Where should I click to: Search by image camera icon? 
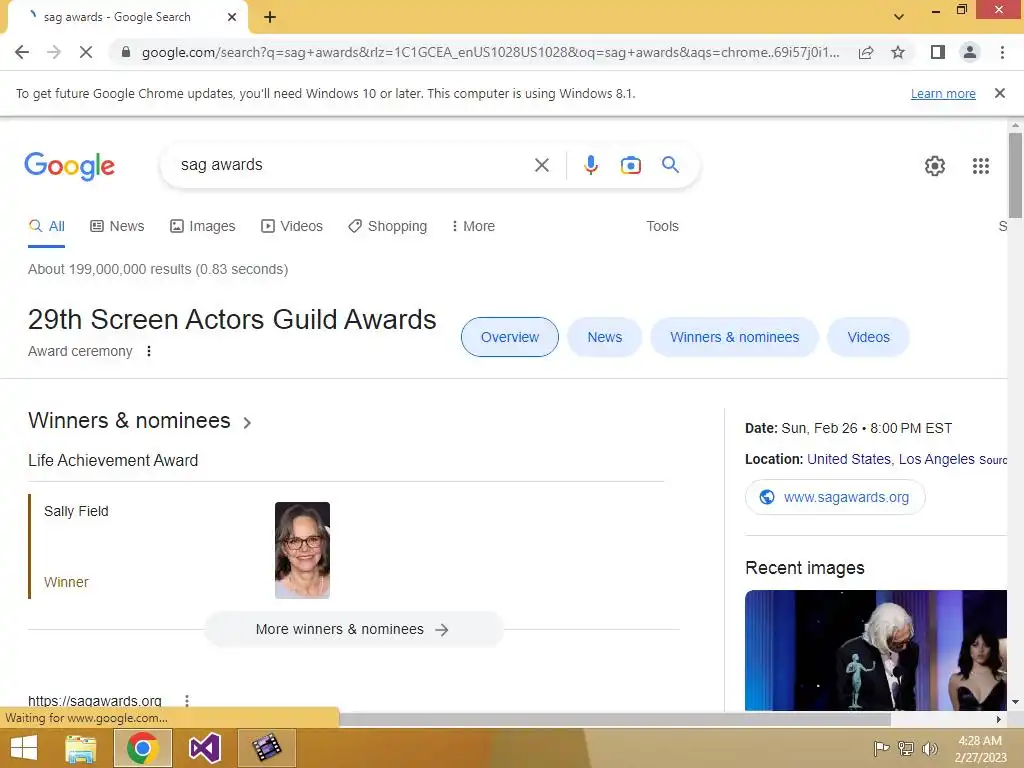click(x=630, y=165)
